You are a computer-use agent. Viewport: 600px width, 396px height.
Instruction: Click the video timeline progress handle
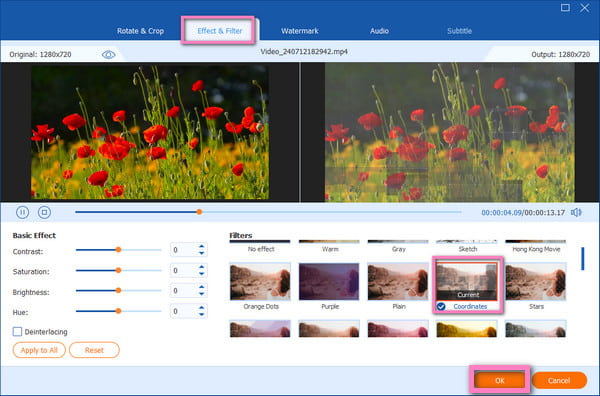coord(199,212)
